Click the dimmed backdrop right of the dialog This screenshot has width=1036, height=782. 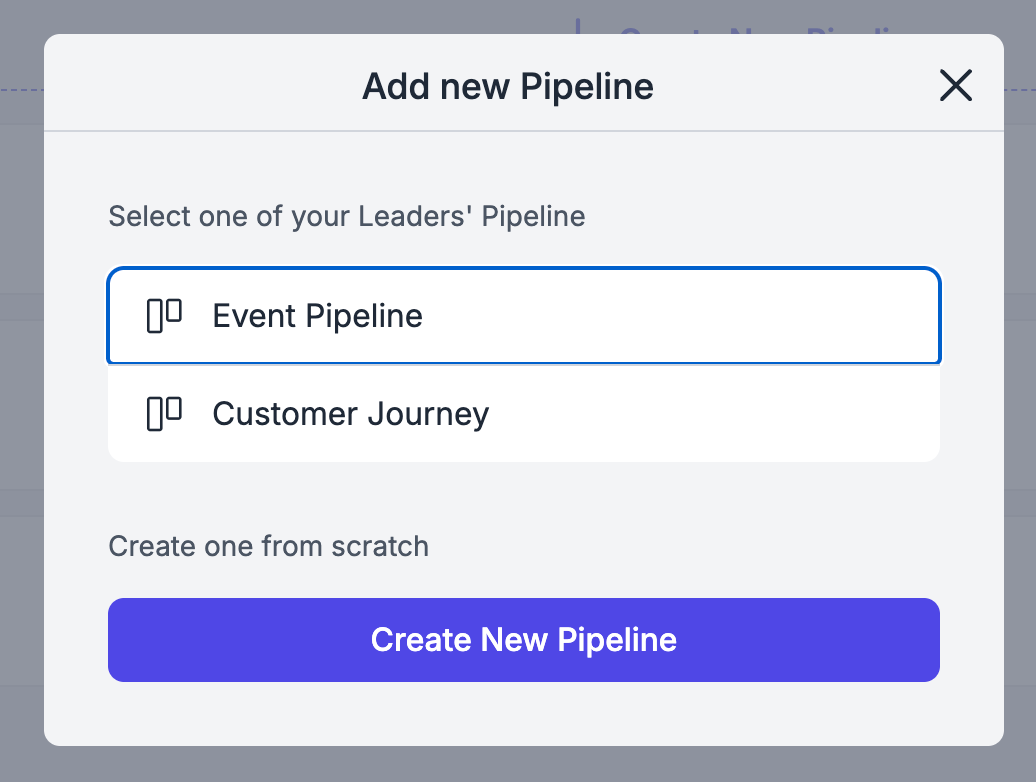pyautogui.click(x=1020, y=400)
